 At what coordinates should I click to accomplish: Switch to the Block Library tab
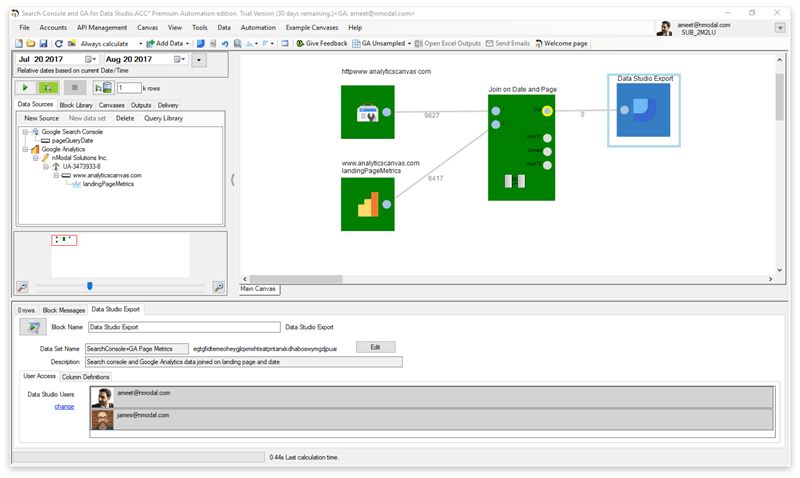coord(76,105)
